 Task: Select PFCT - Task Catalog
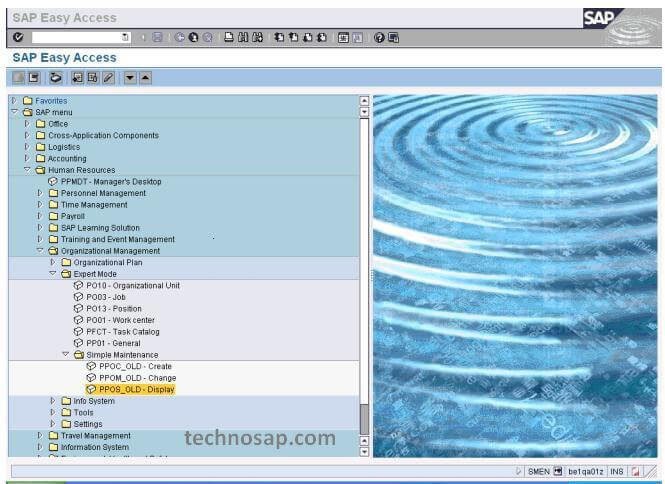point(123,332)
